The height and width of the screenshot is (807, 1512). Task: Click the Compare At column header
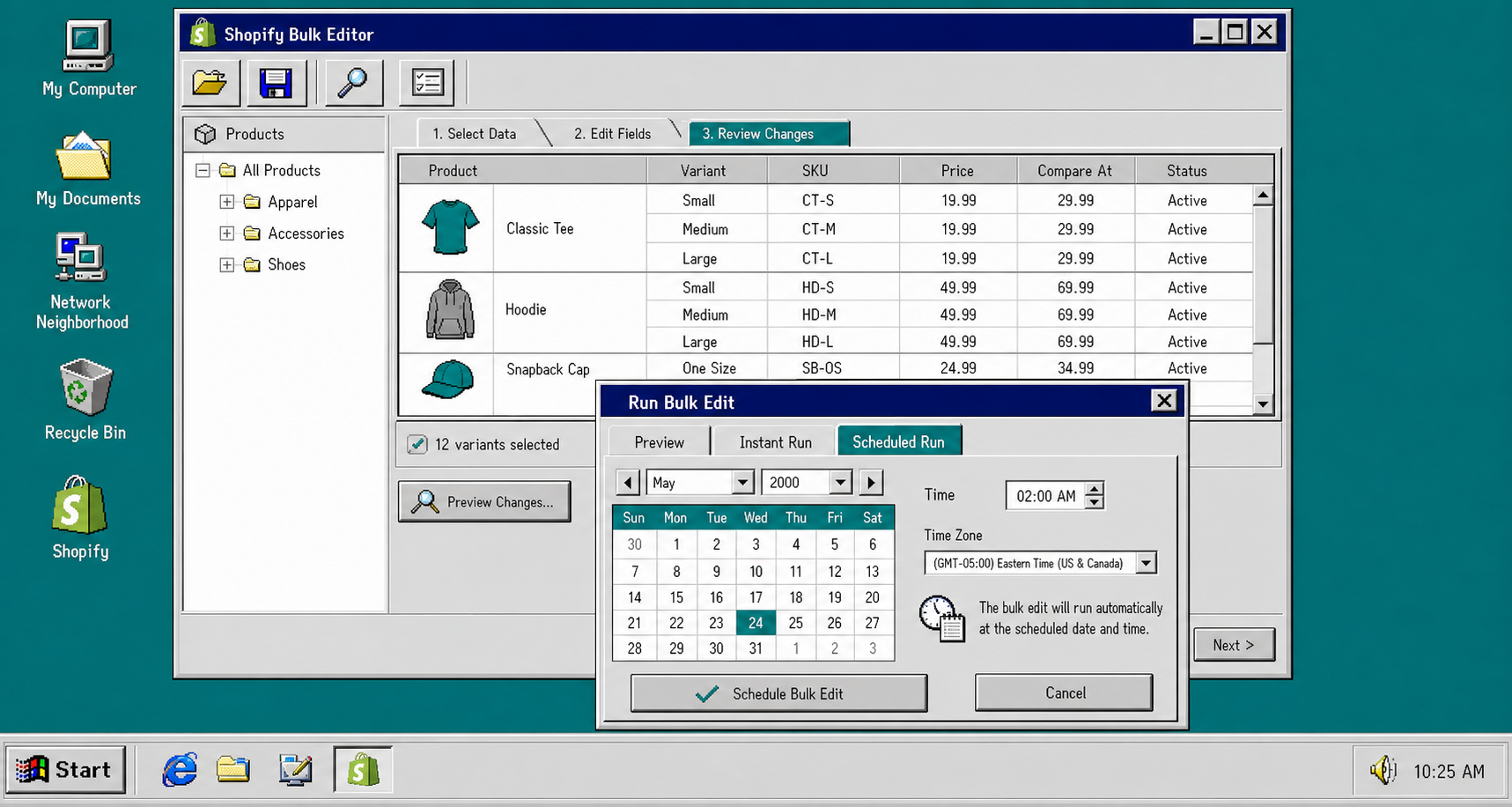(1075, 171)
